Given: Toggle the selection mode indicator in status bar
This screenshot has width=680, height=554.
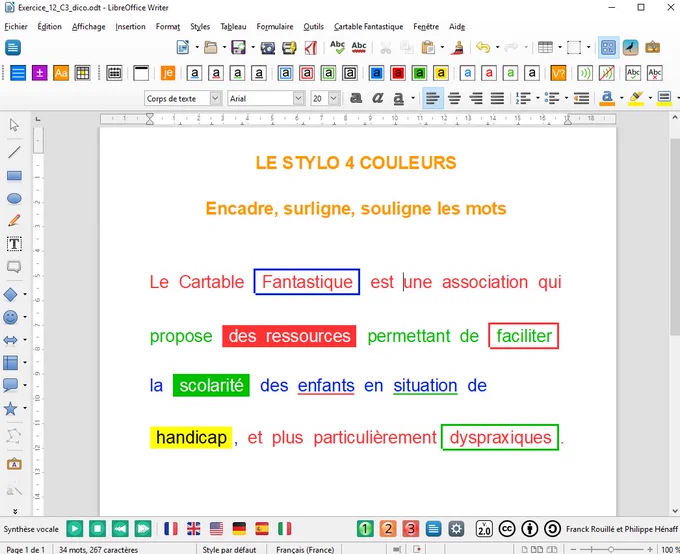Looking at the screenshot, I should pos(396,549).
